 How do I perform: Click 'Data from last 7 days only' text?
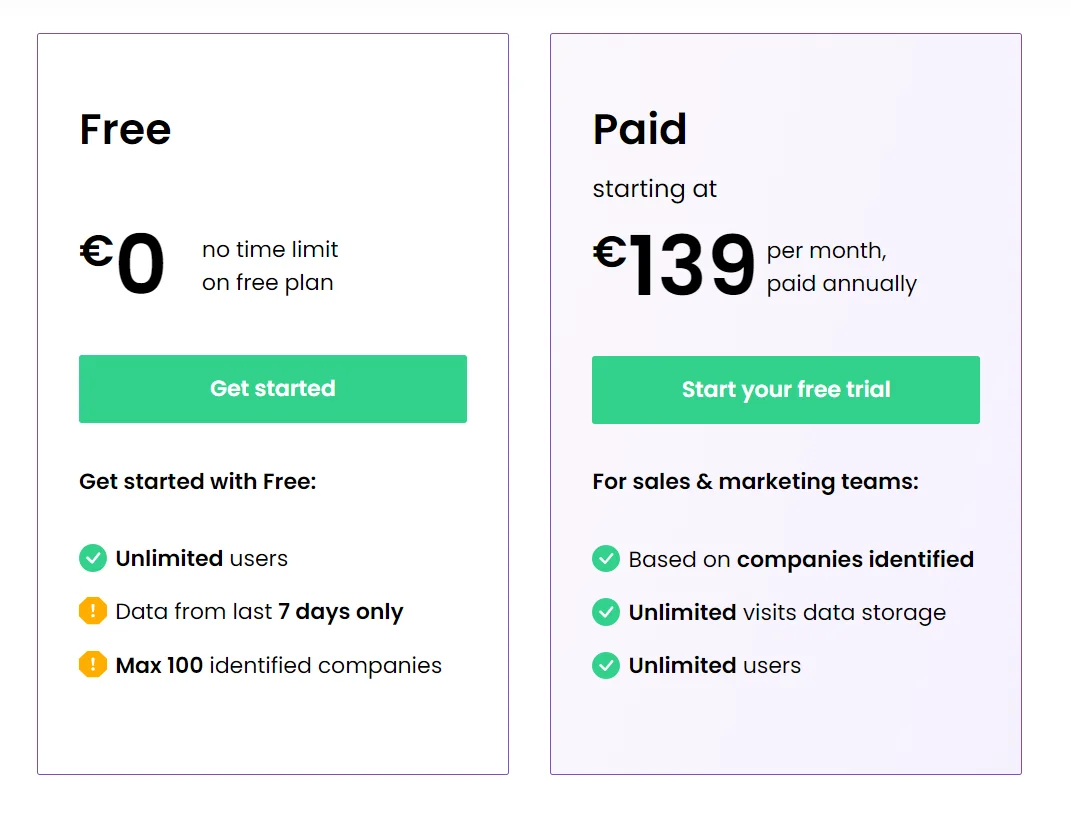[x=259, y=611]
